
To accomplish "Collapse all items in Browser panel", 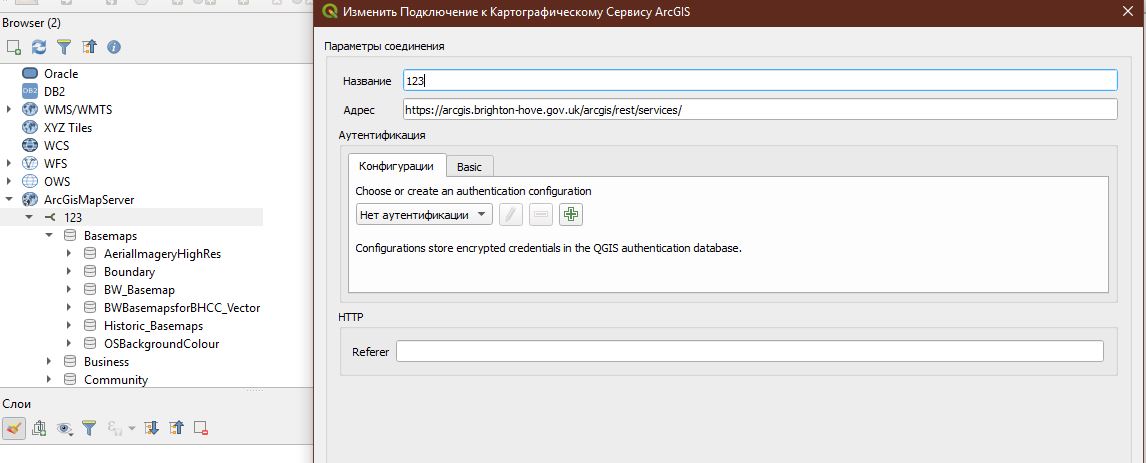I will point(89,48).
